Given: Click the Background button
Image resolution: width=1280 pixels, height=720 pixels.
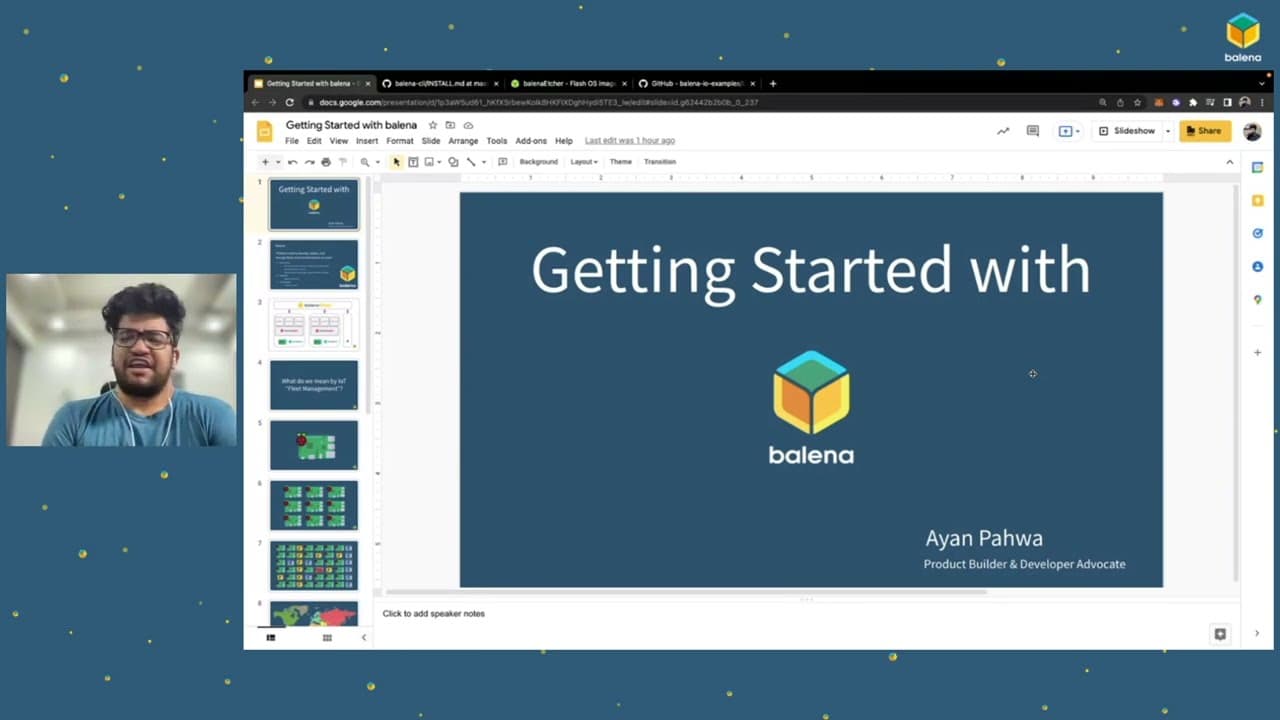Looking at the screenshot, I should pyautogui.click(x=539, y=162).
